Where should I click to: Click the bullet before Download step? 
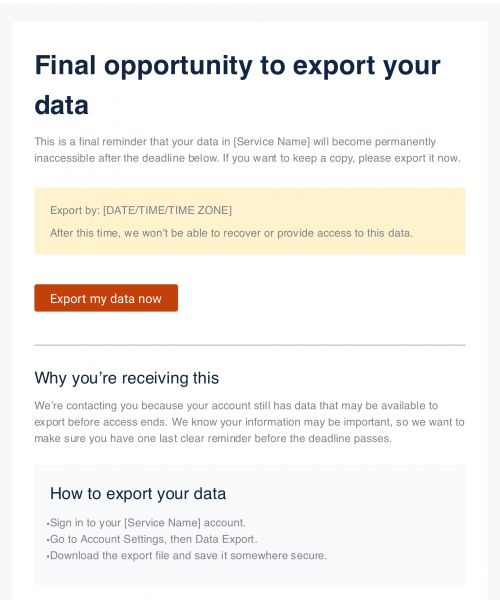tap(48, 556)
